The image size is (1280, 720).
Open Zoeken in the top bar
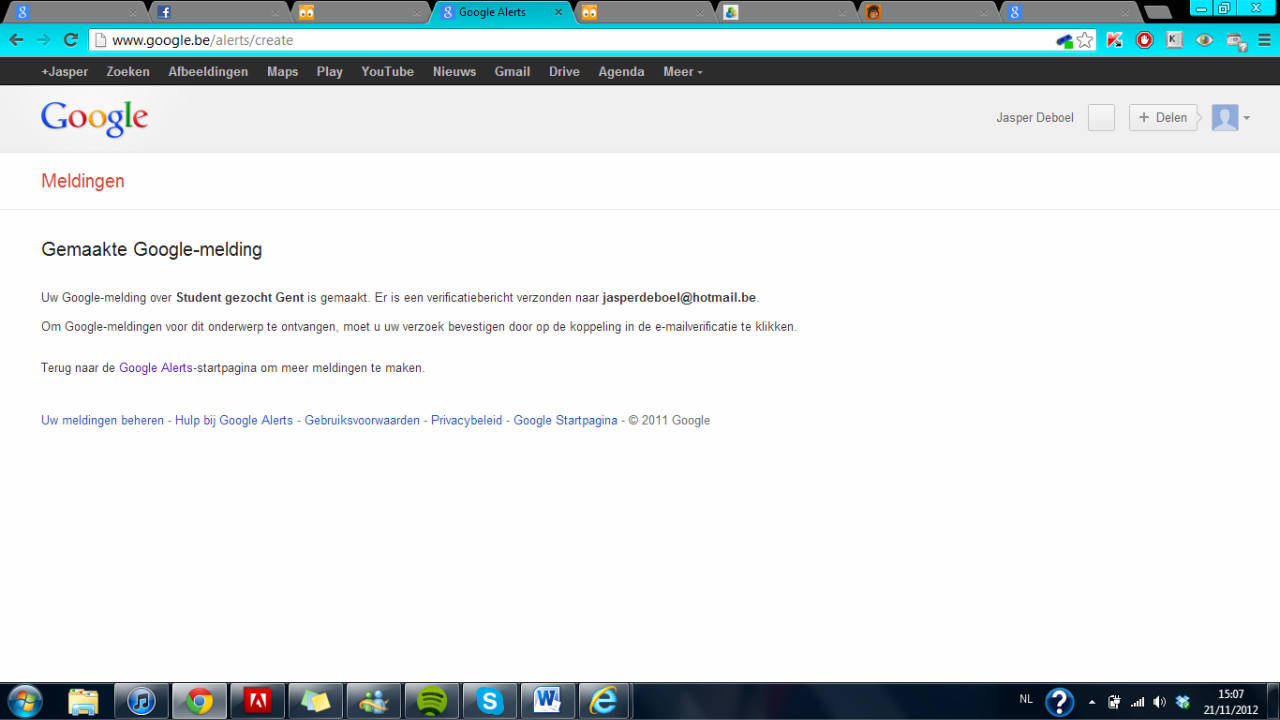point(128,72)
